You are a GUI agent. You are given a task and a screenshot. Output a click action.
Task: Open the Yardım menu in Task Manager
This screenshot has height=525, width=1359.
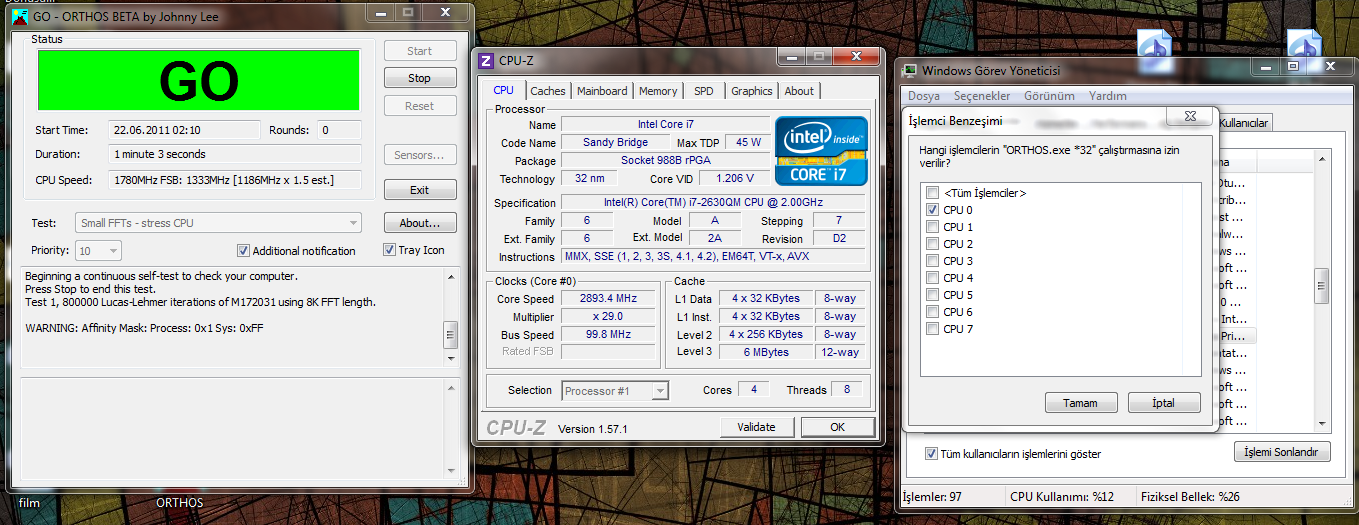[1107, 96]
